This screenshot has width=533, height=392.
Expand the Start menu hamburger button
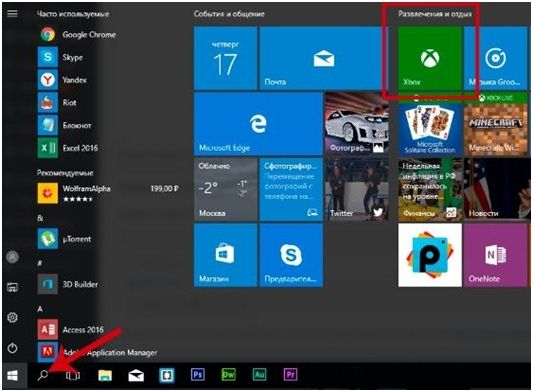tap(12, 14)
